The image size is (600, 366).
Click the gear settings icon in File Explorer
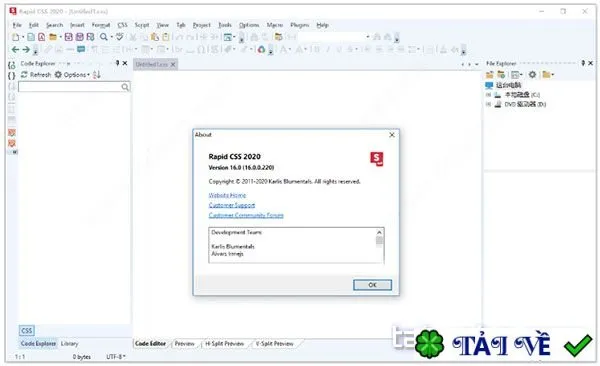(x=532, y=74)
